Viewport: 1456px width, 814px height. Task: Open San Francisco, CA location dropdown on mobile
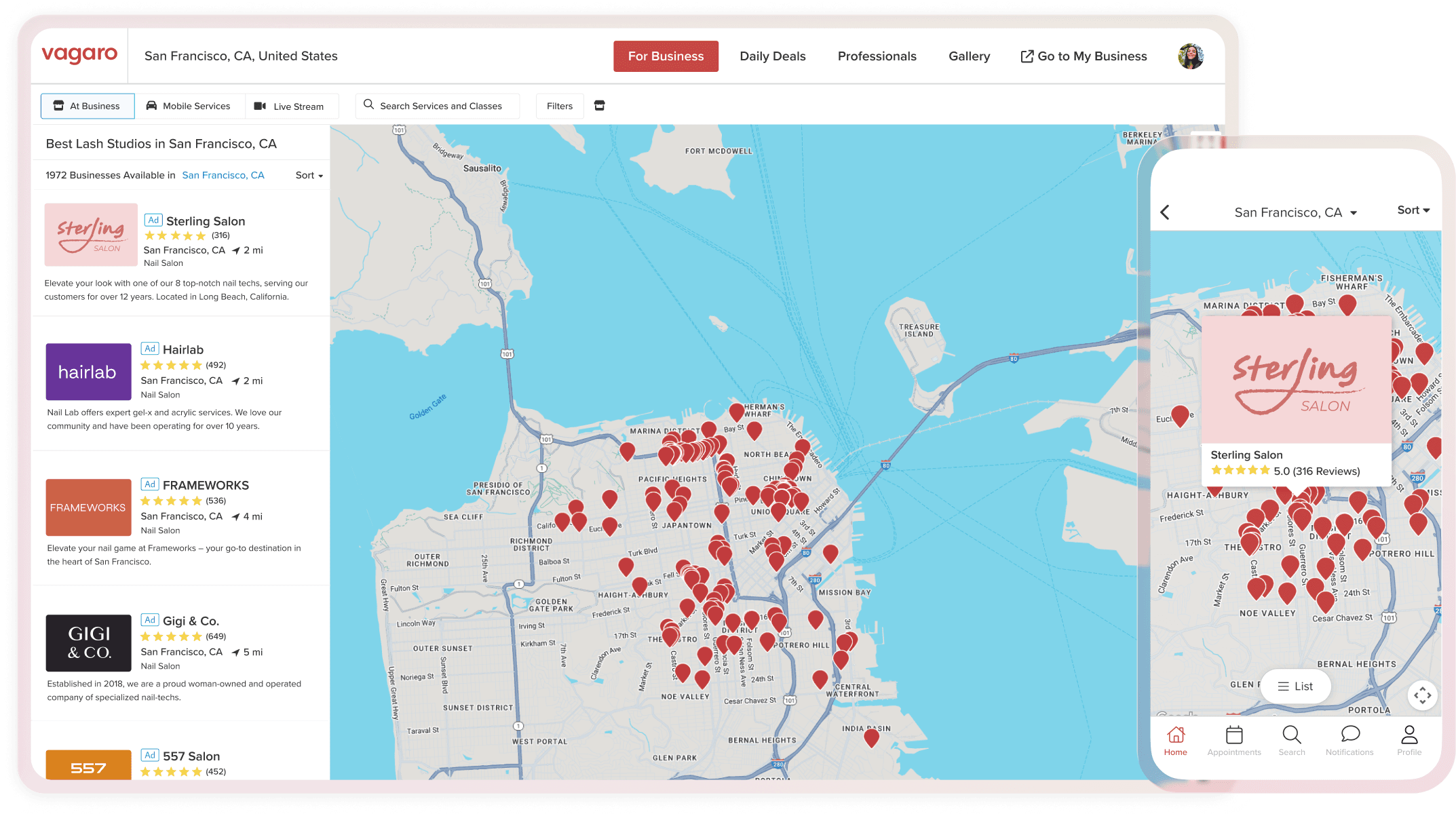click(x=1295, y=212)
